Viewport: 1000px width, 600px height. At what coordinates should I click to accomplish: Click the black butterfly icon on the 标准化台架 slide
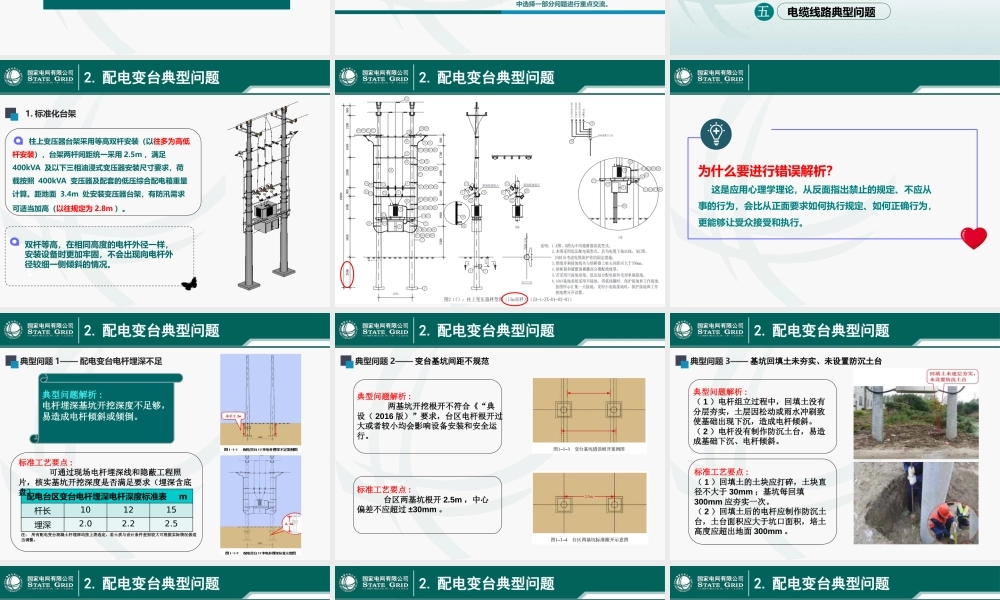click(189, 283)
